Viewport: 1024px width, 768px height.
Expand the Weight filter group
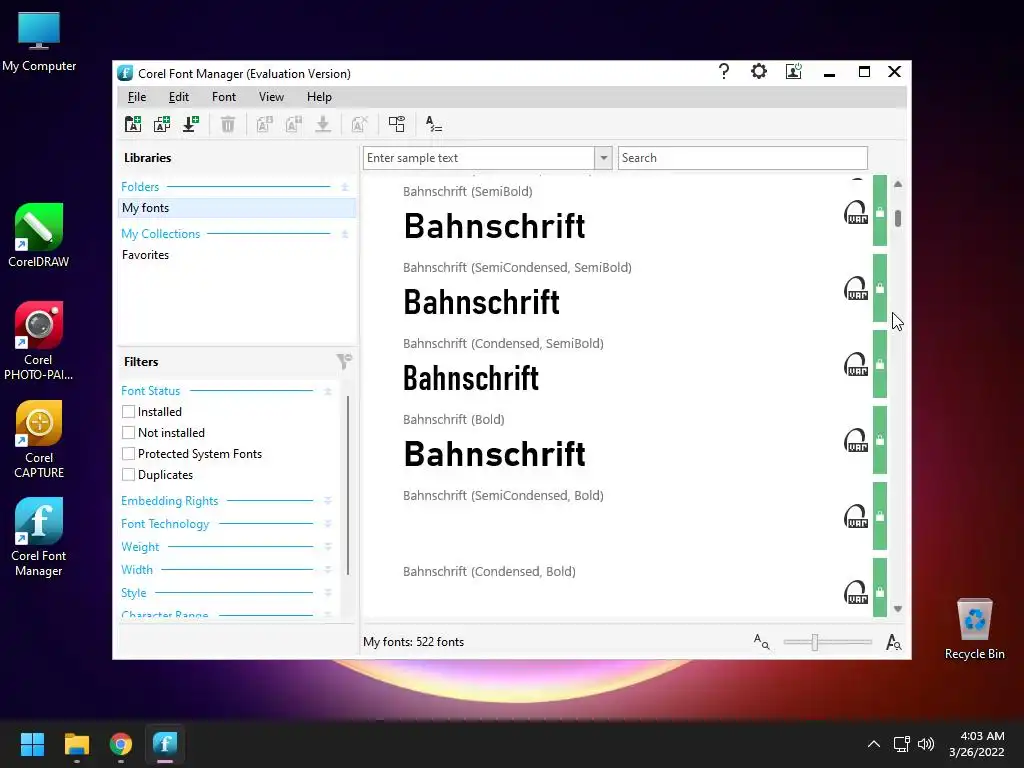pos(328,547)
